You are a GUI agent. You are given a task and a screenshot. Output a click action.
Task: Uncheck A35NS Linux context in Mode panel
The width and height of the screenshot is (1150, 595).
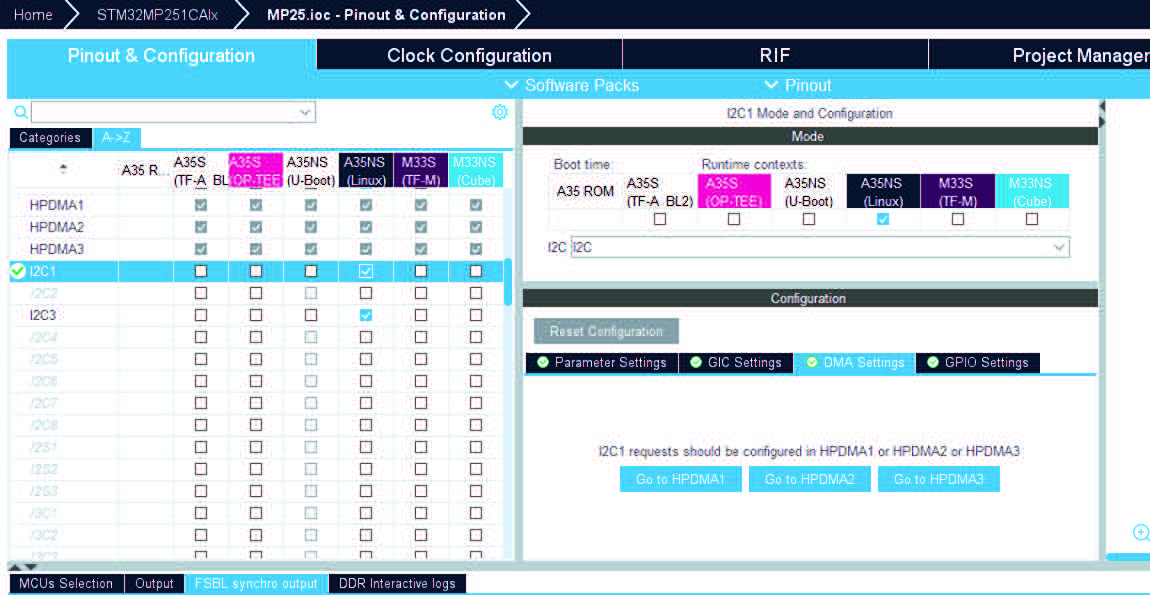[x=883, y=219]
